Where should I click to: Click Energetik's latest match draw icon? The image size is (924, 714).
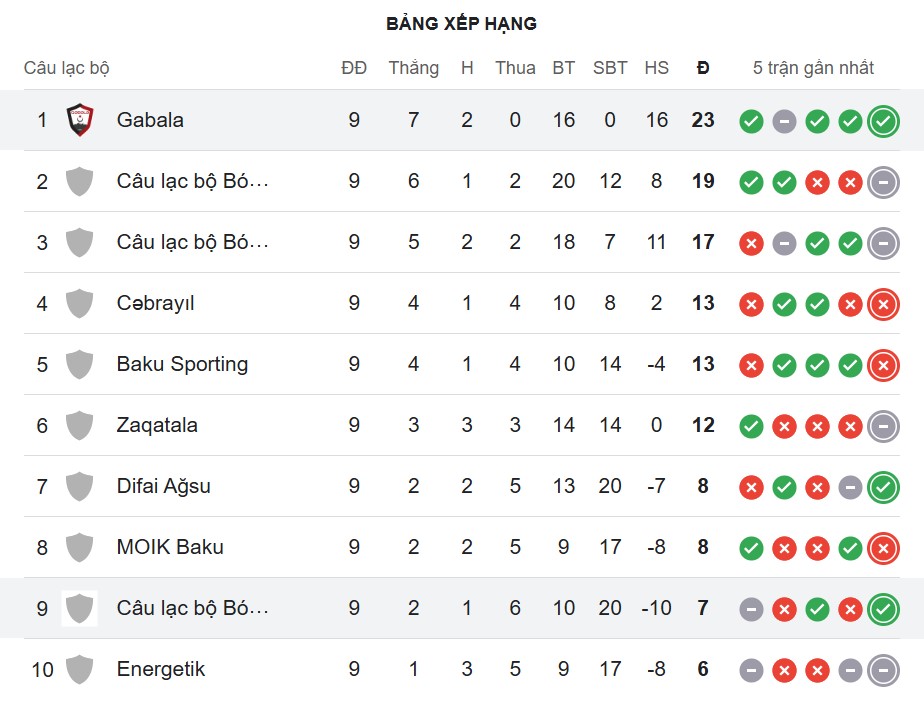click(882, 670)
